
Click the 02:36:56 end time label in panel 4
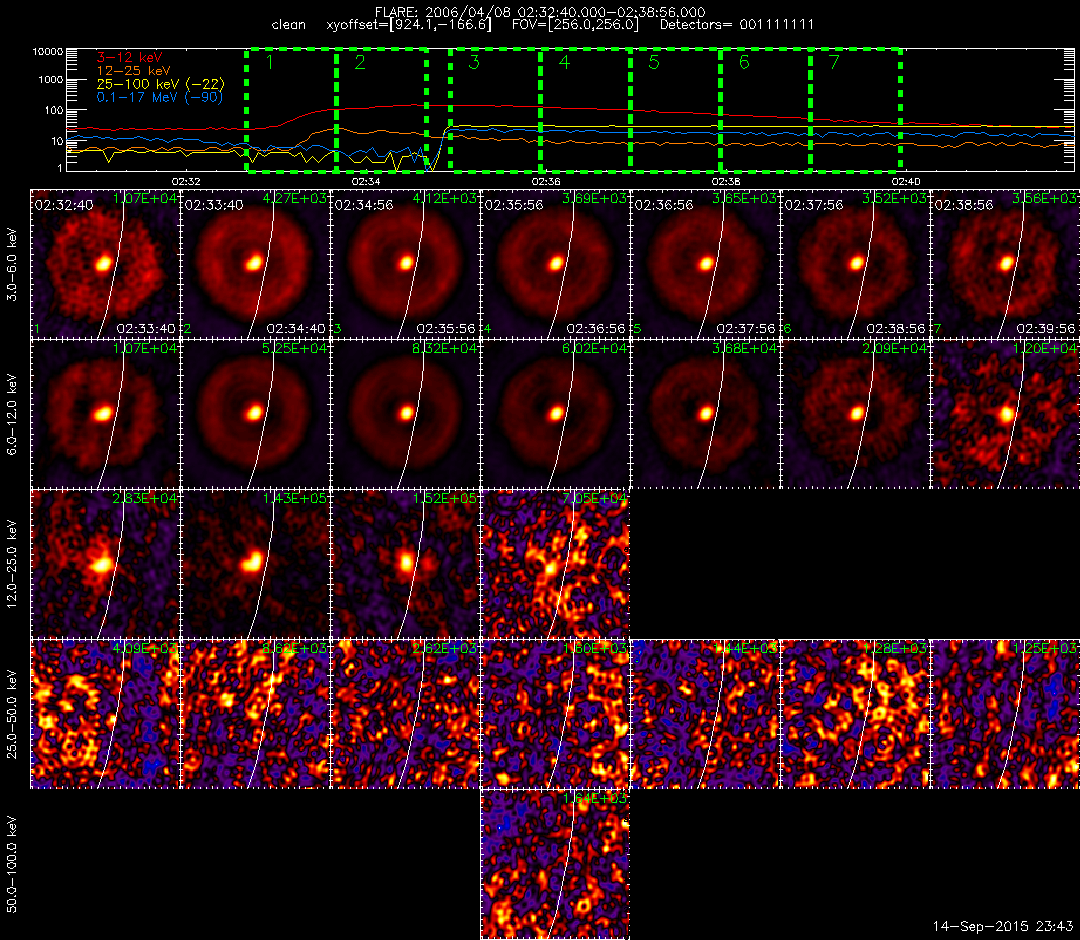[x=595, y=328]
